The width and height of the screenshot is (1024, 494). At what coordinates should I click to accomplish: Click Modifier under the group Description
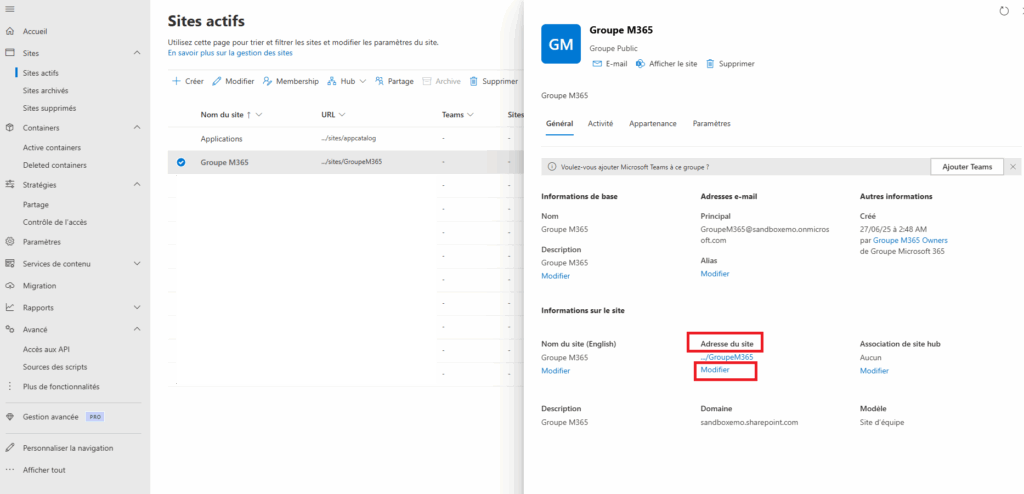point(555,276)
